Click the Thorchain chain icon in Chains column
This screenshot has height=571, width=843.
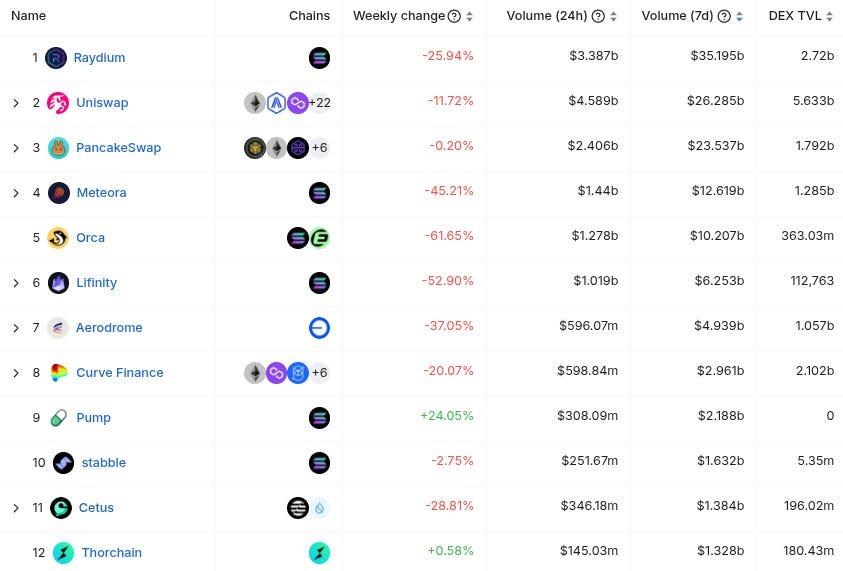[x=319, y=553]
